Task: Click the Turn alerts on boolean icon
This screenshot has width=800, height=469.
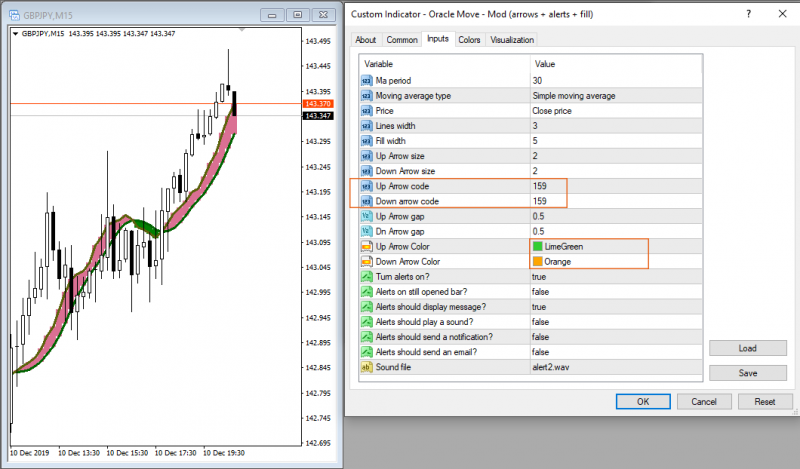Action: (366, 277)
